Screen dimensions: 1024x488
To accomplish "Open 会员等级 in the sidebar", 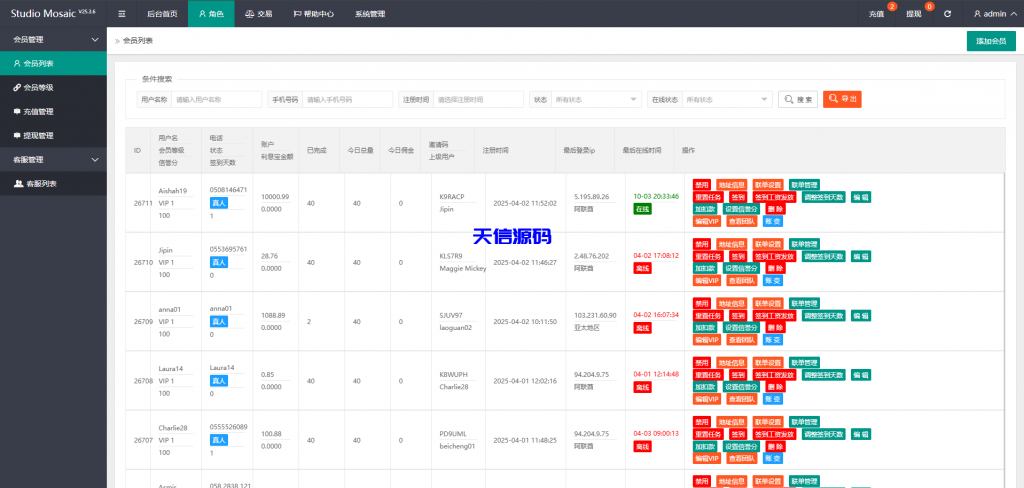I will (39, 87).
